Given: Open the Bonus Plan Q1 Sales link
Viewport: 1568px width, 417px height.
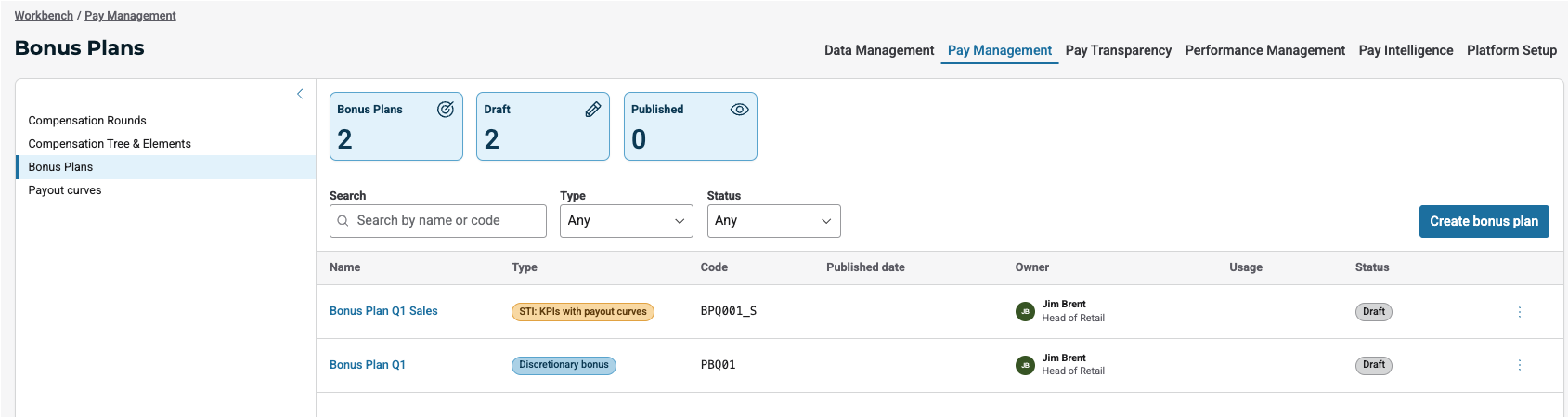Looking at the screenshot, I should tap(383, 311).
